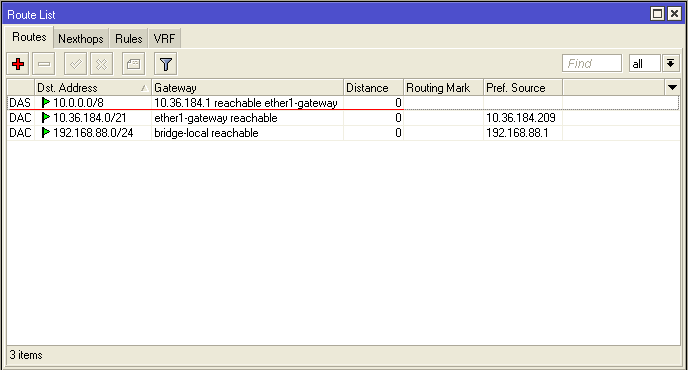Click gateway 'ether1-gateway reachable'
The image size is (688, 370).
[216, 118]
